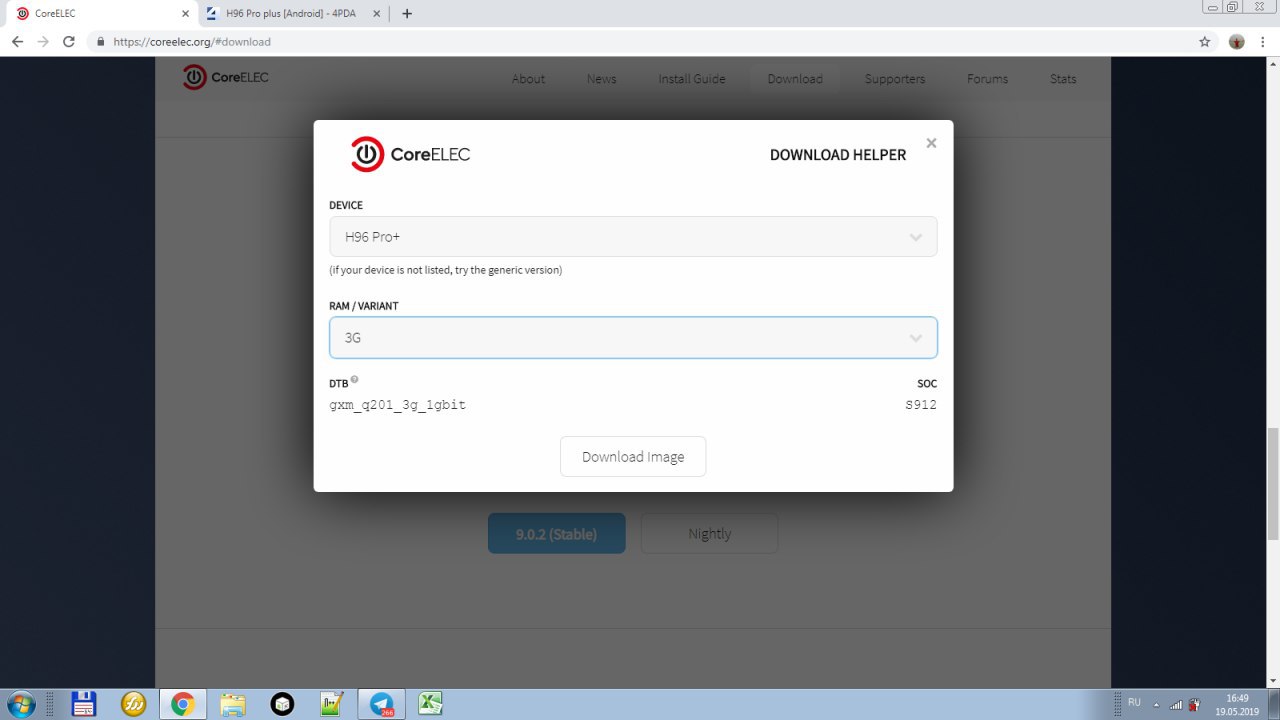Viewport: 1280px width, 720px height.
Task: Click the Download Image button
Action: pos(633,456)
